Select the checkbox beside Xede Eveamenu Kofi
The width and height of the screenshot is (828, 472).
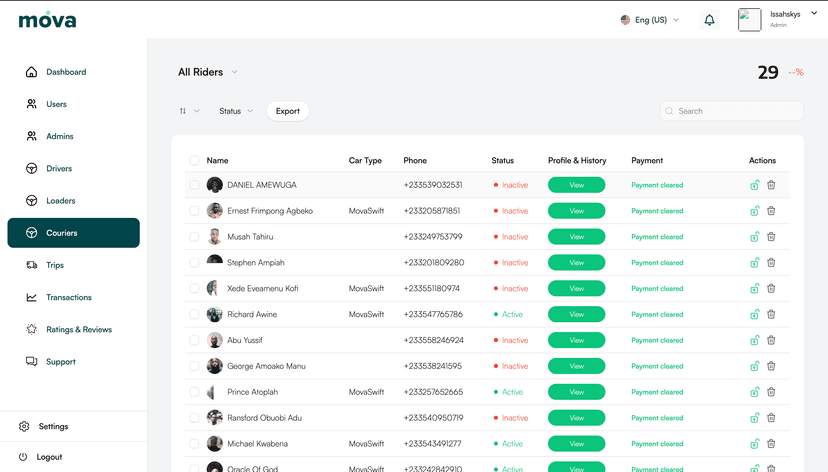coord(194,288)
